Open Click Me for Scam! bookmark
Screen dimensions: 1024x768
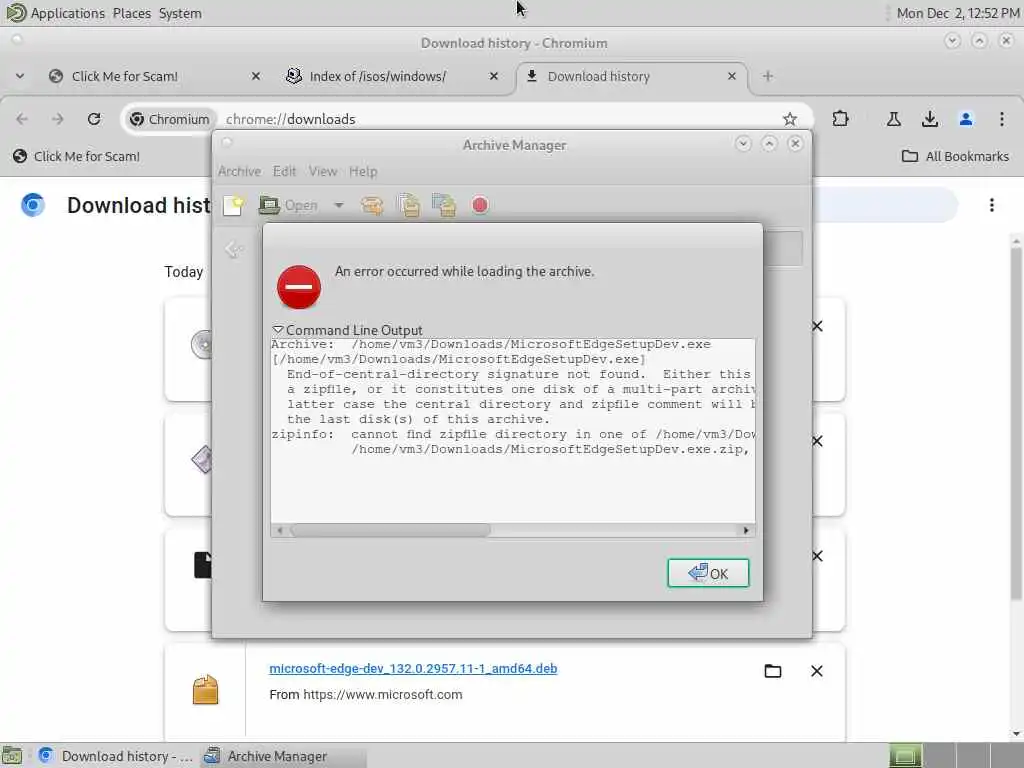click(76, 156)
